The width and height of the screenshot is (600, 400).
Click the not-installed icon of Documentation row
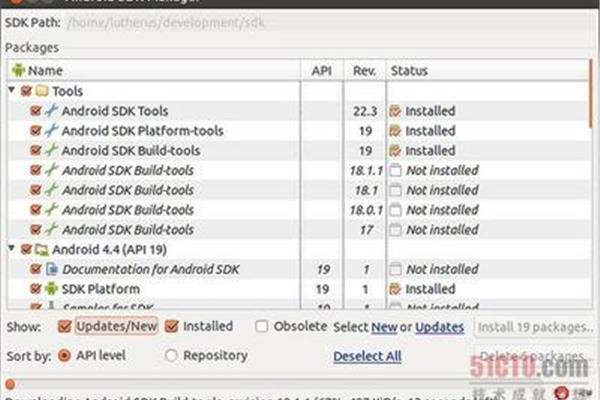395,269
